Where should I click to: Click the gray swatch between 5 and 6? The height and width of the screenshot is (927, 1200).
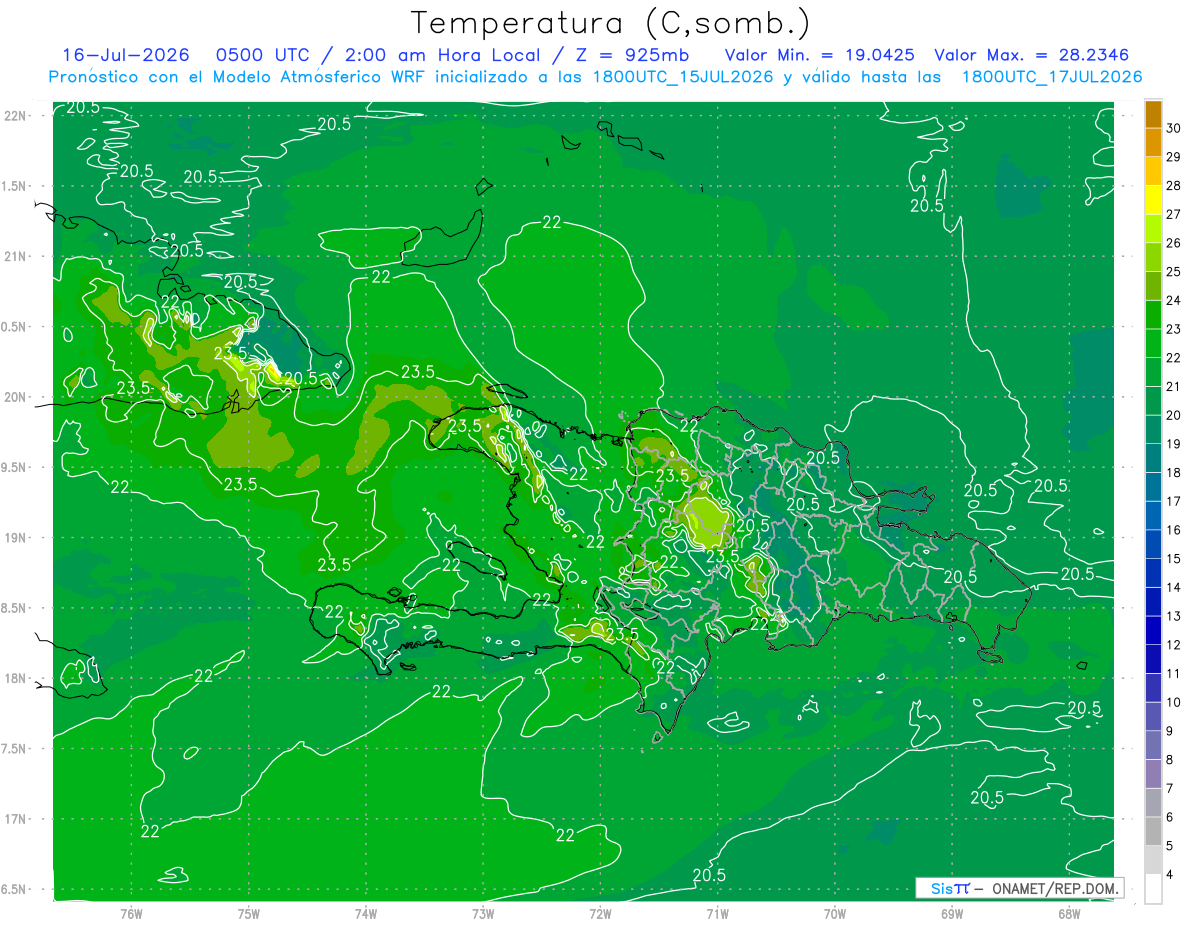click(x=1153, y=832)
